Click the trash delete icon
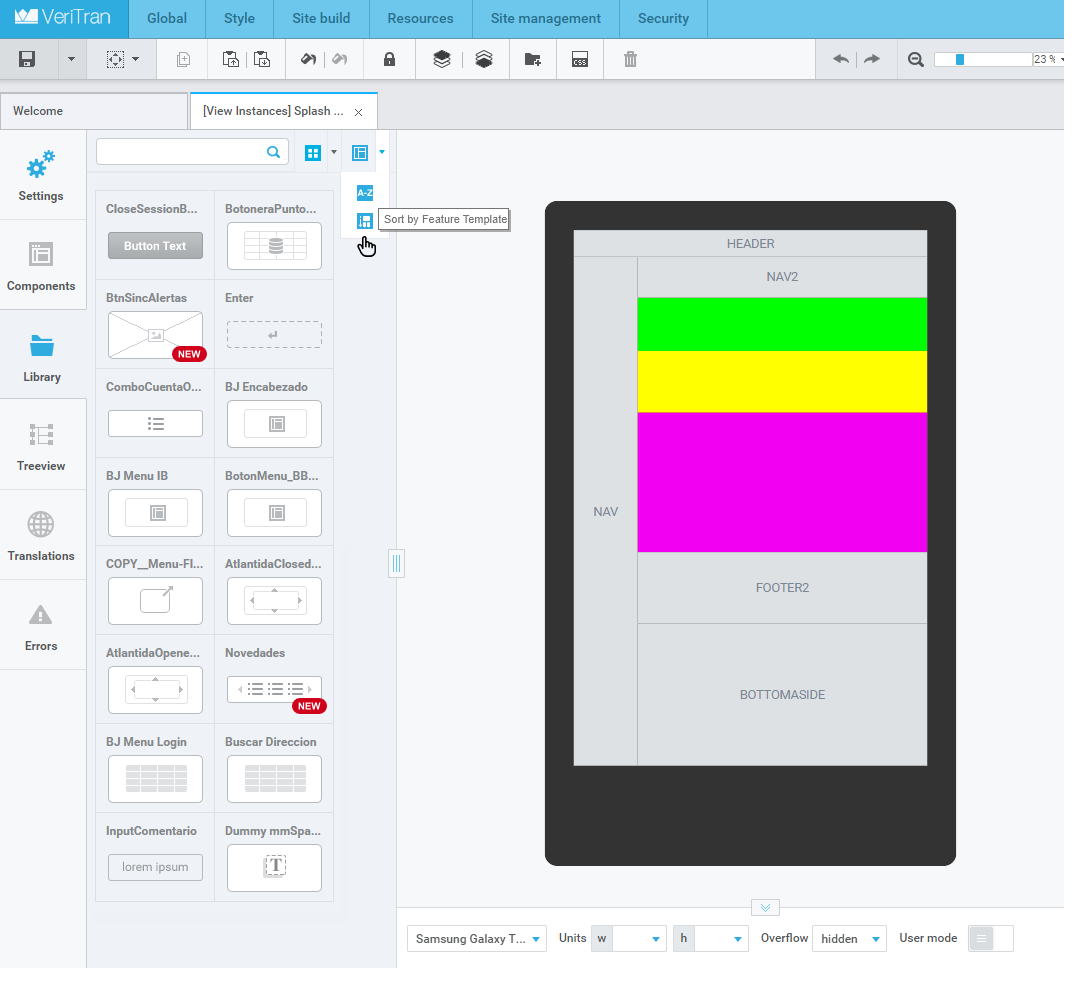 click(x=631, y=59)
